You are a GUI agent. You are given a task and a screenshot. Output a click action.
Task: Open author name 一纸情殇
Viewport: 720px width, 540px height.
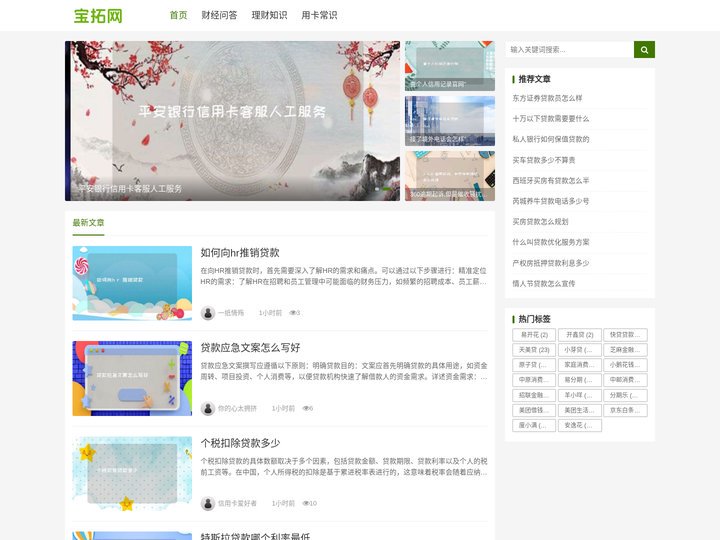coord(231,313)
